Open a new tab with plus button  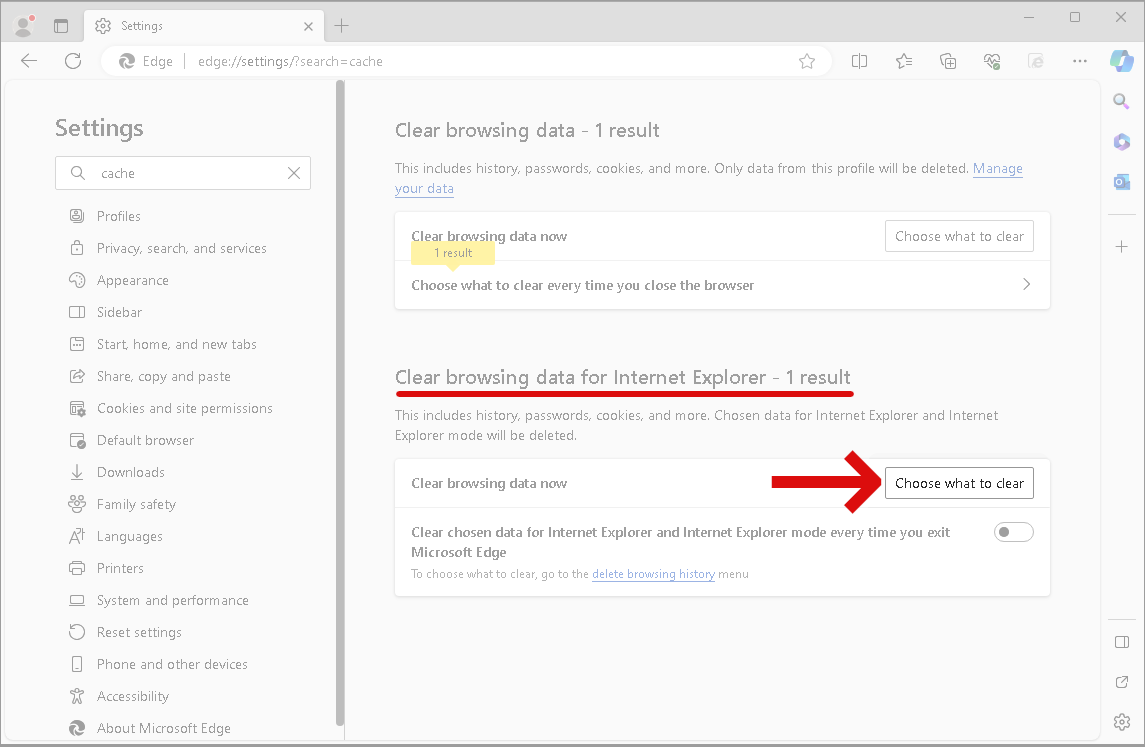[341, 26]
